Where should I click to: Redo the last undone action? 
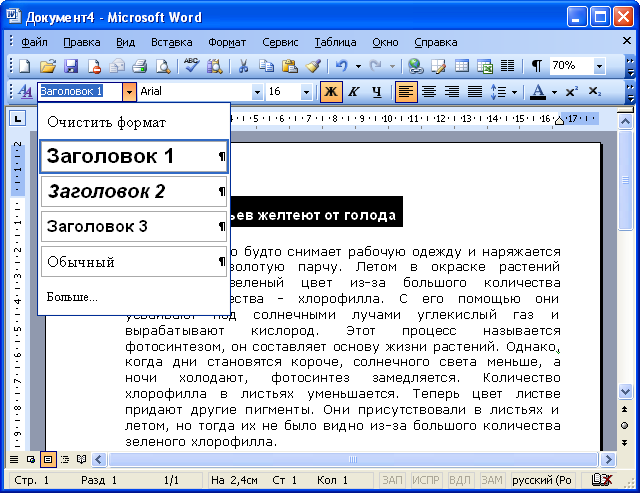pos(376,66)
